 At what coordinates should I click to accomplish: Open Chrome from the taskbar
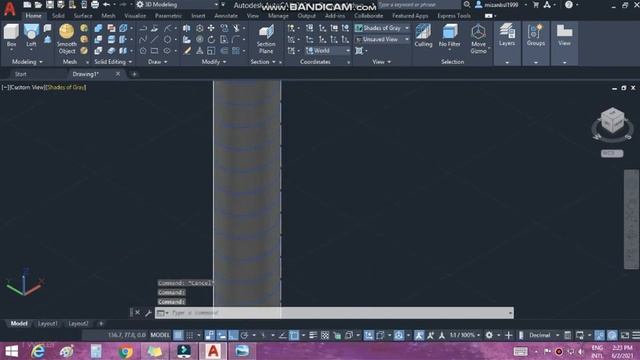click(x=126, y=351)
